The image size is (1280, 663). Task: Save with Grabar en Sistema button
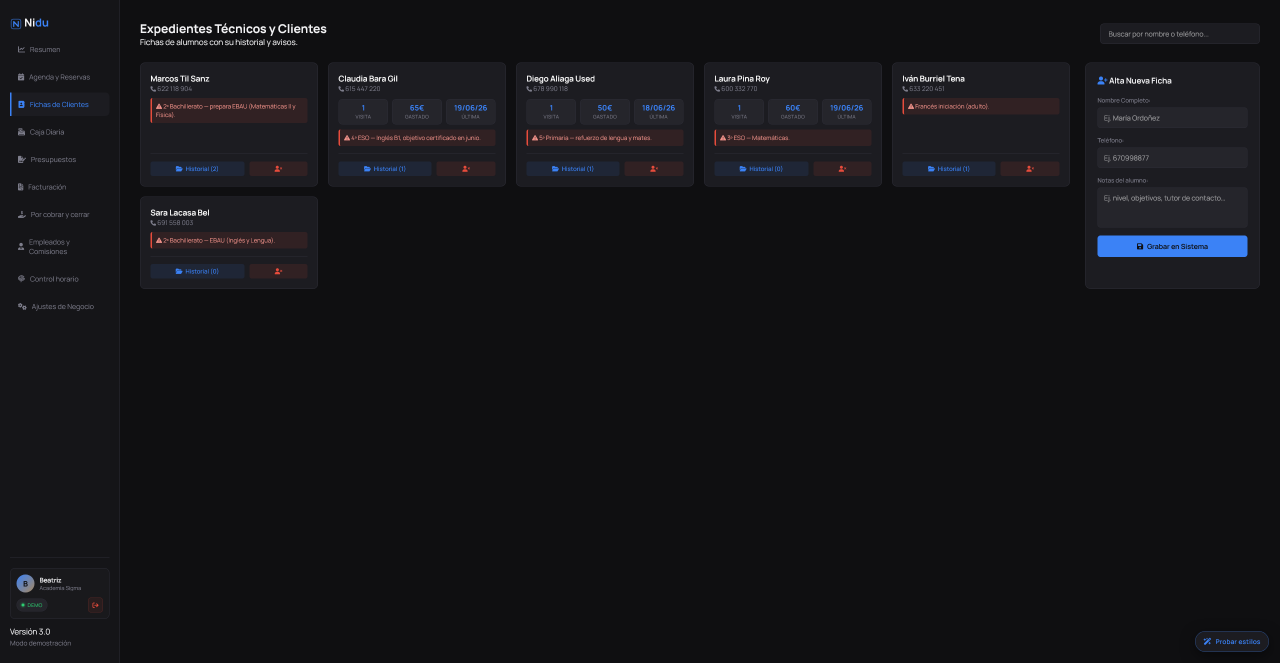(x=1172, y=246)
